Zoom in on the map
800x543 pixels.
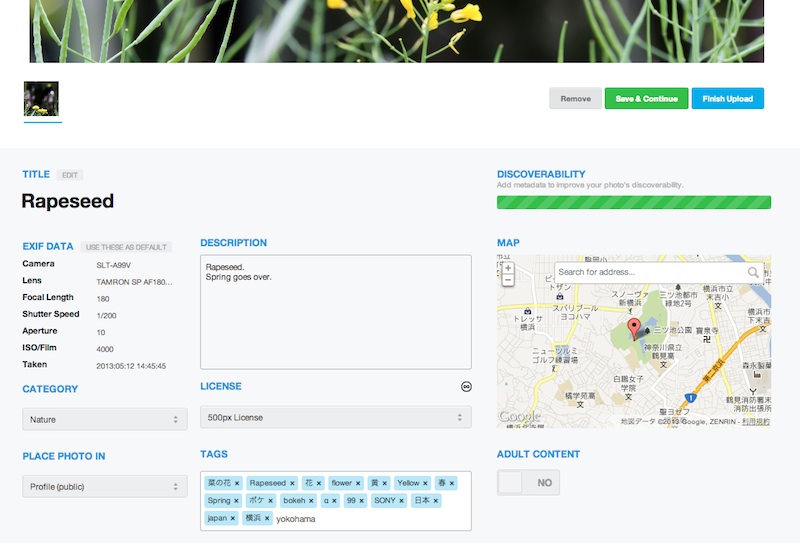508,268
